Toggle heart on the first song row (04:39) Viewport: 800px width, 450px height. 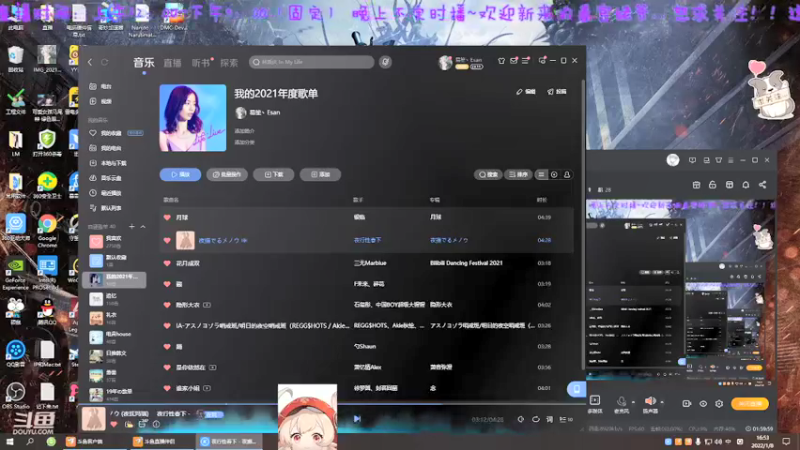point(167,217)
